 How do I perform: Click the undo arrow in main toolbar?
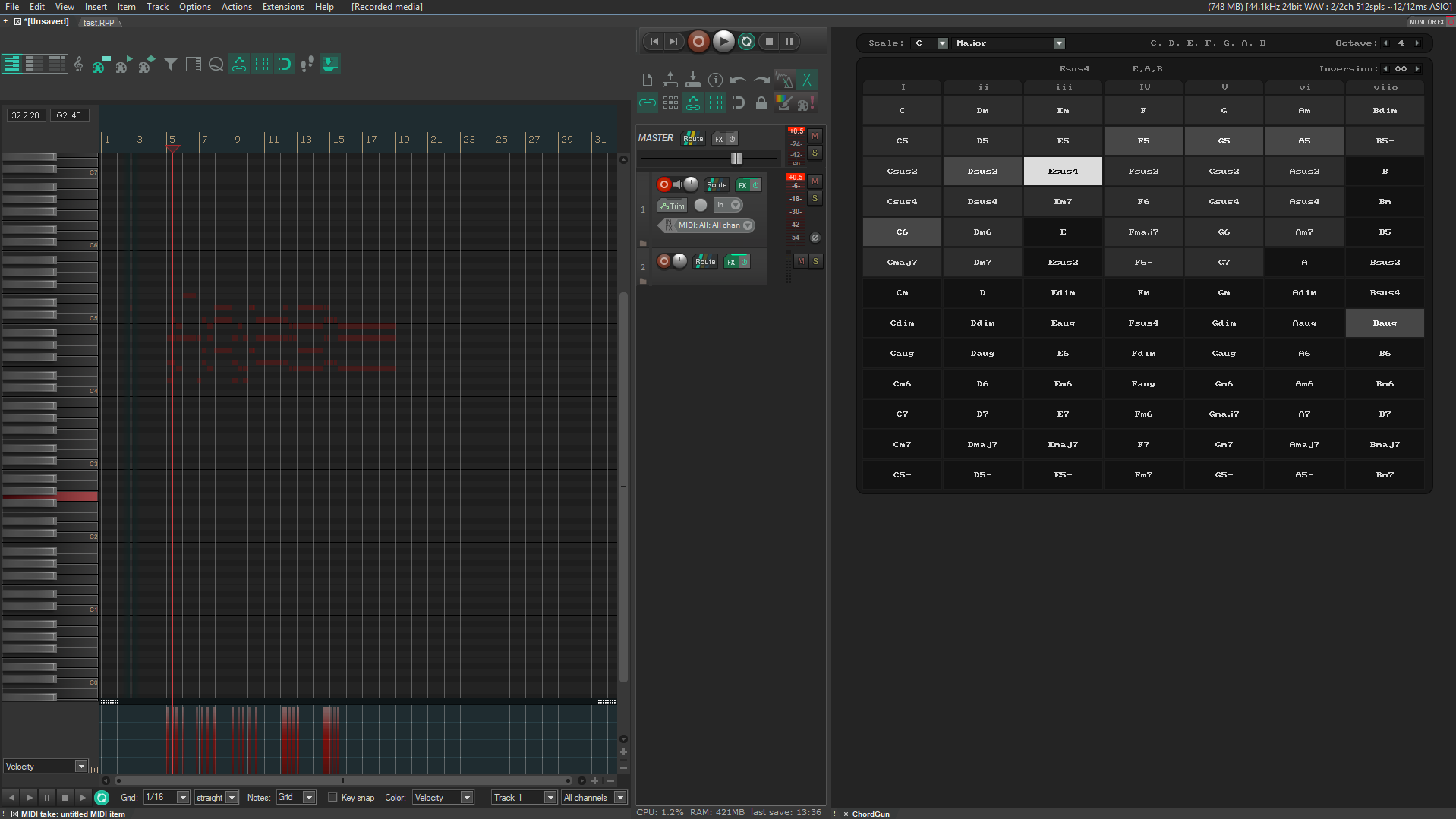[738, 80]
